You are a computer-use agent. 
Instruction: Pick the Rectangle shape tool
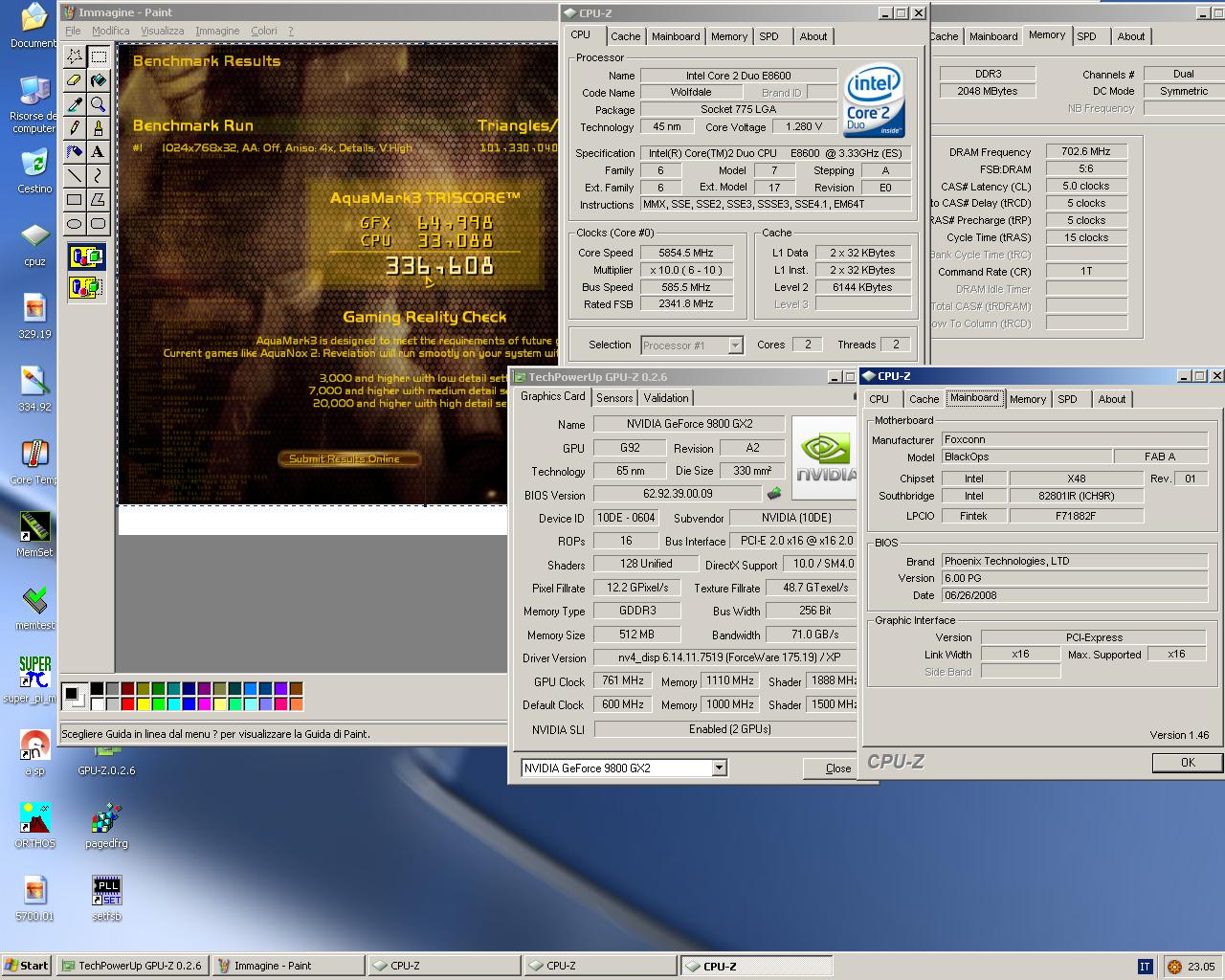[x=75, y=200]
